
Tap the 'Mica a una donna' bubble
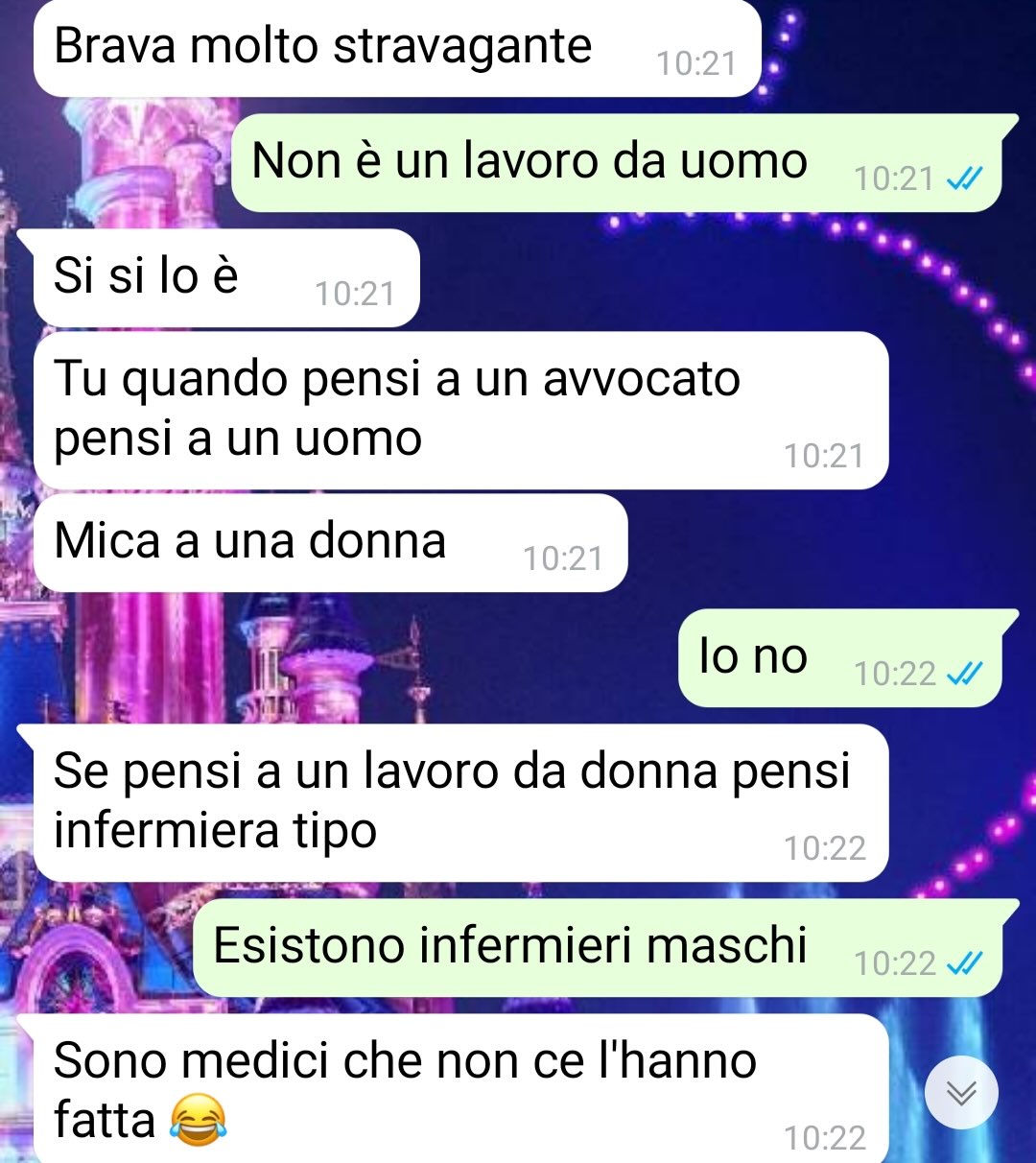[x=331, y=543]
